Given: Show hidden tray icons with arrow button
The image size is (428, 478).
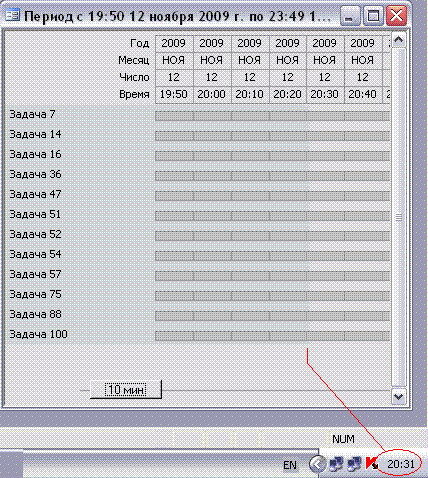Looking at the screenshot, I should pos(317,464).
